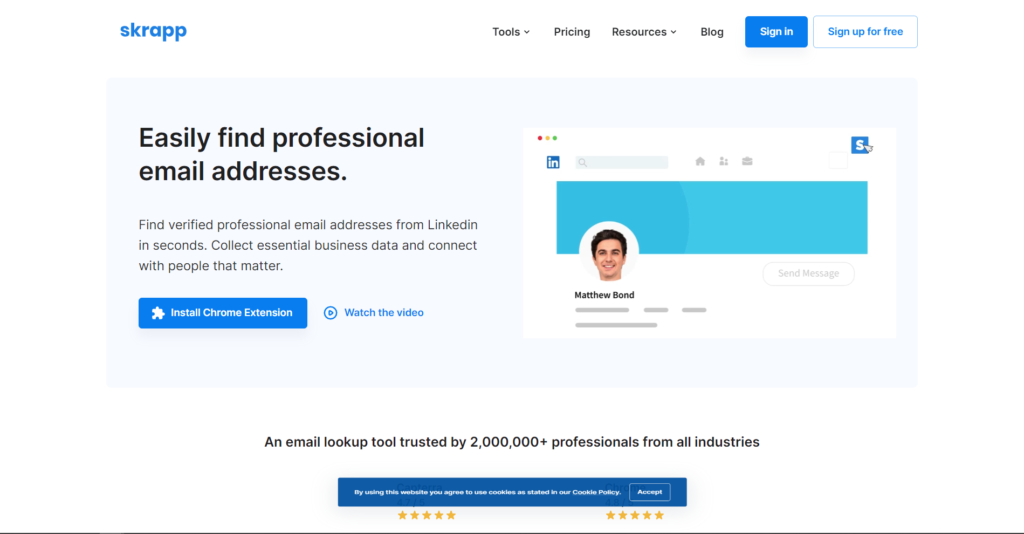Viewport: 1024px width, 534px height.
Task: Click the play circle icon beside Watch the video
Action: tap(330, 313)
